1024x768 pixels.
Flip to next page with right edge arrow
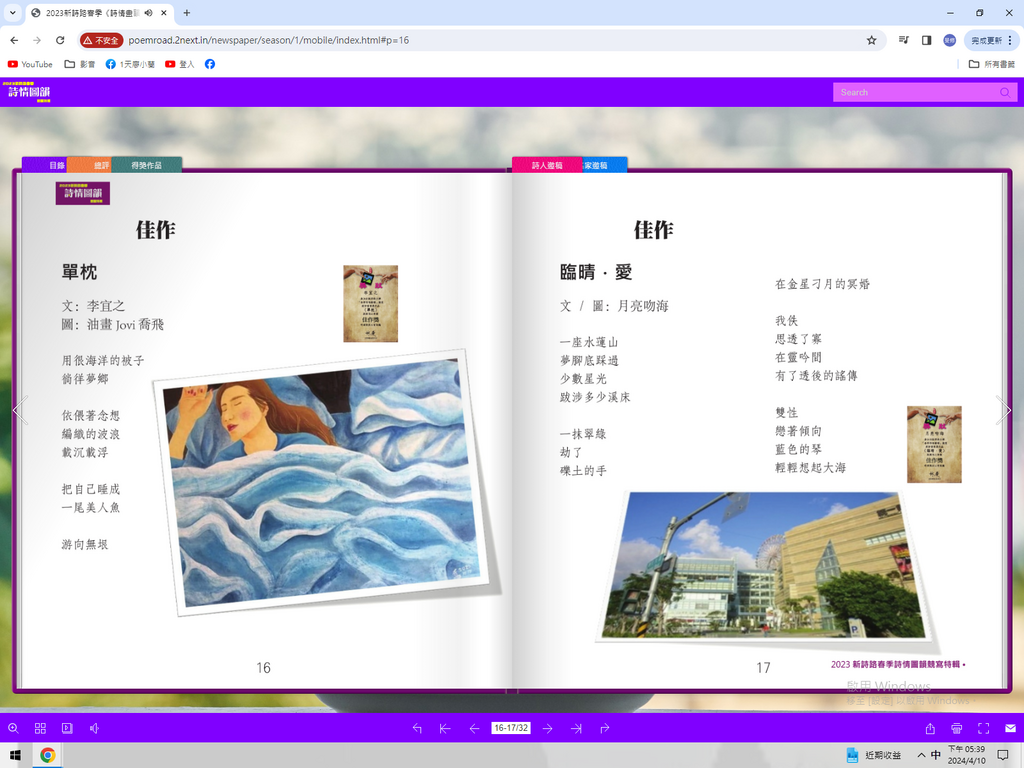click(x=1004, y=409)
